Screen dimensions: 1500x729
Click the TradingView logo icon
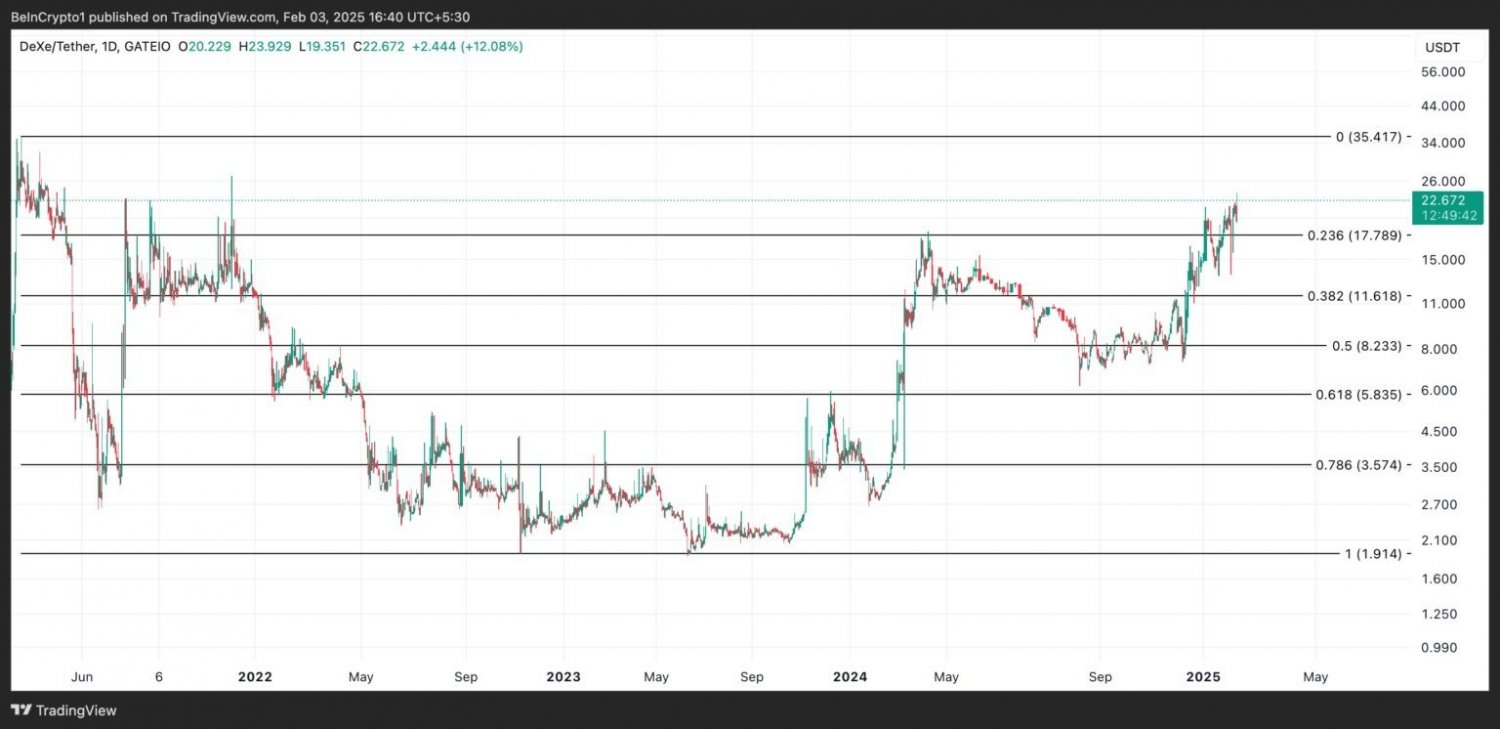[x=20, y=710]
